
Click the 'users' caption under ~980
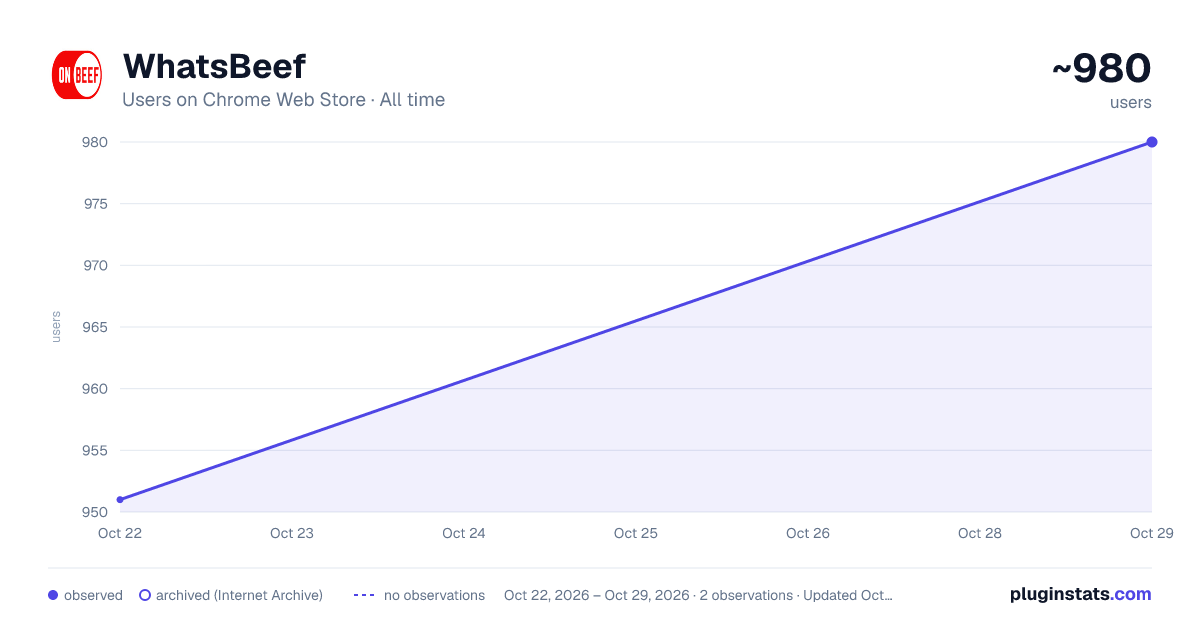[x=1131, y=103]
